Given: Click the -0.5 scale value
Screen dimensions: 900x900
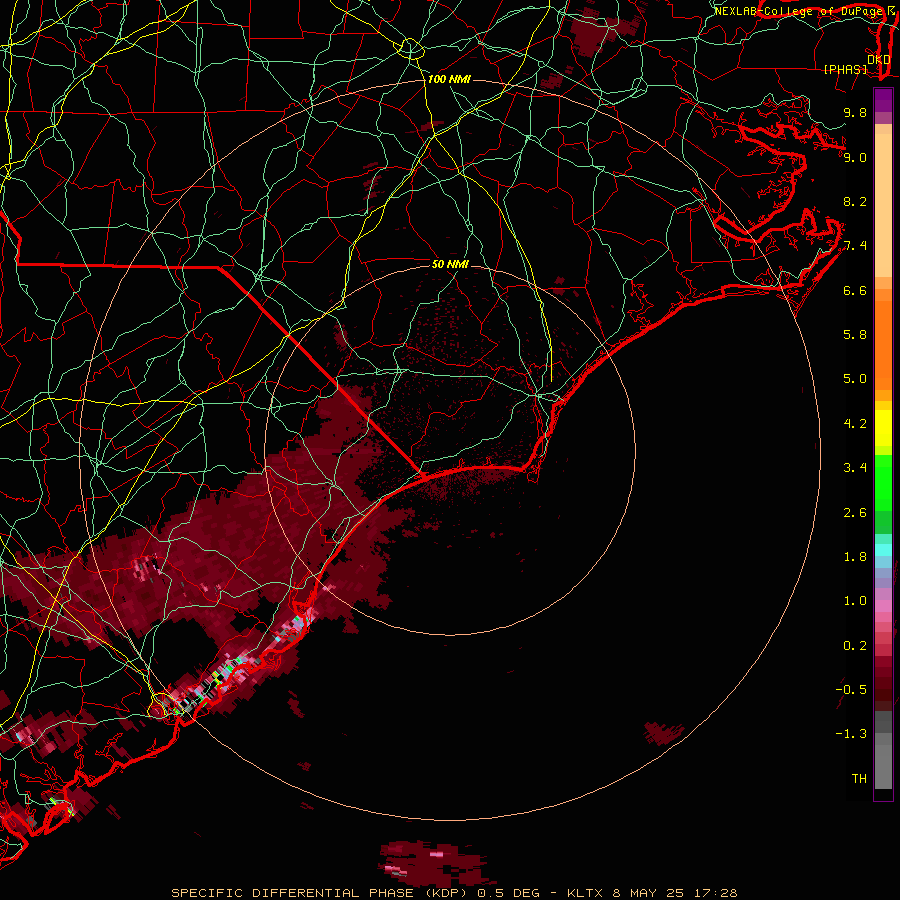Looking at the screenshot, I should (851, 690).
